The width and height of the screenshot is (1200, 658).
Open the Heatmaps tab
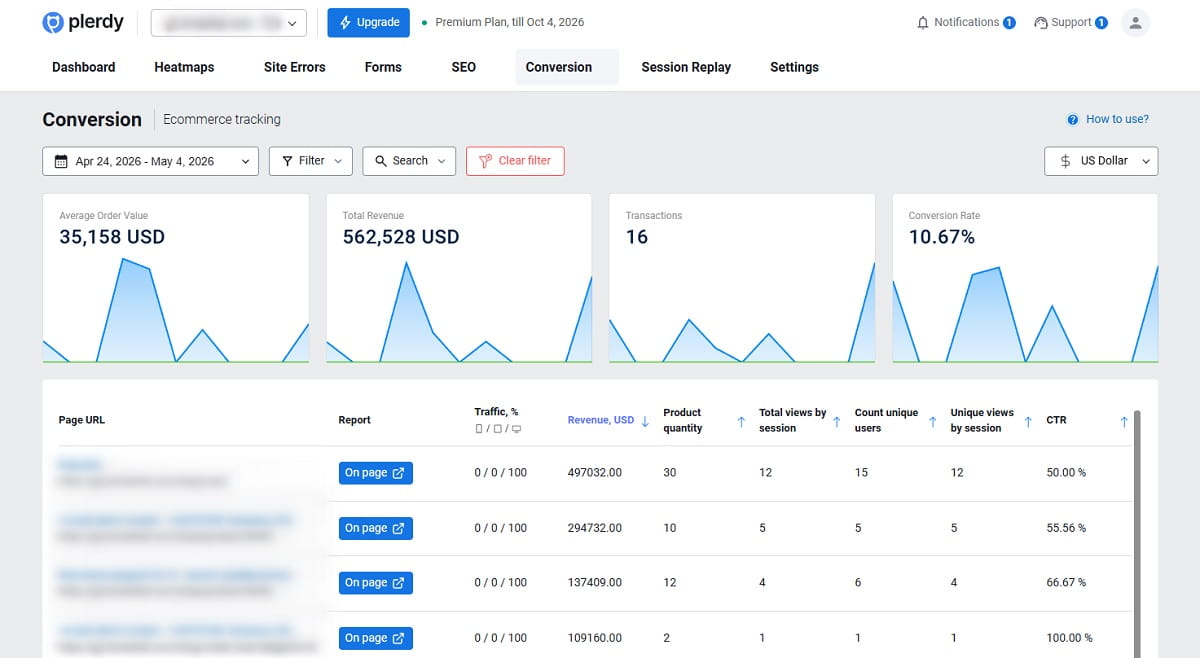184,67
